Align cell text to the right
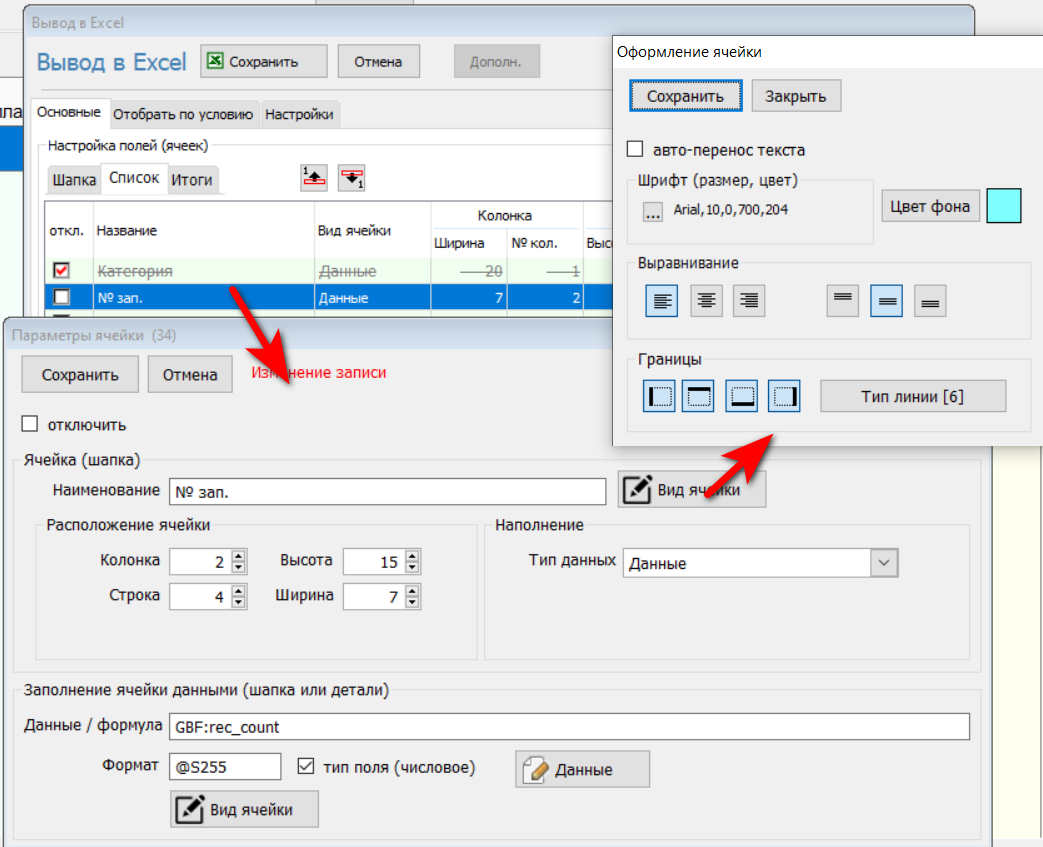Image resolution: width=1043 pixels, height=847 pixels. [748, 300]
